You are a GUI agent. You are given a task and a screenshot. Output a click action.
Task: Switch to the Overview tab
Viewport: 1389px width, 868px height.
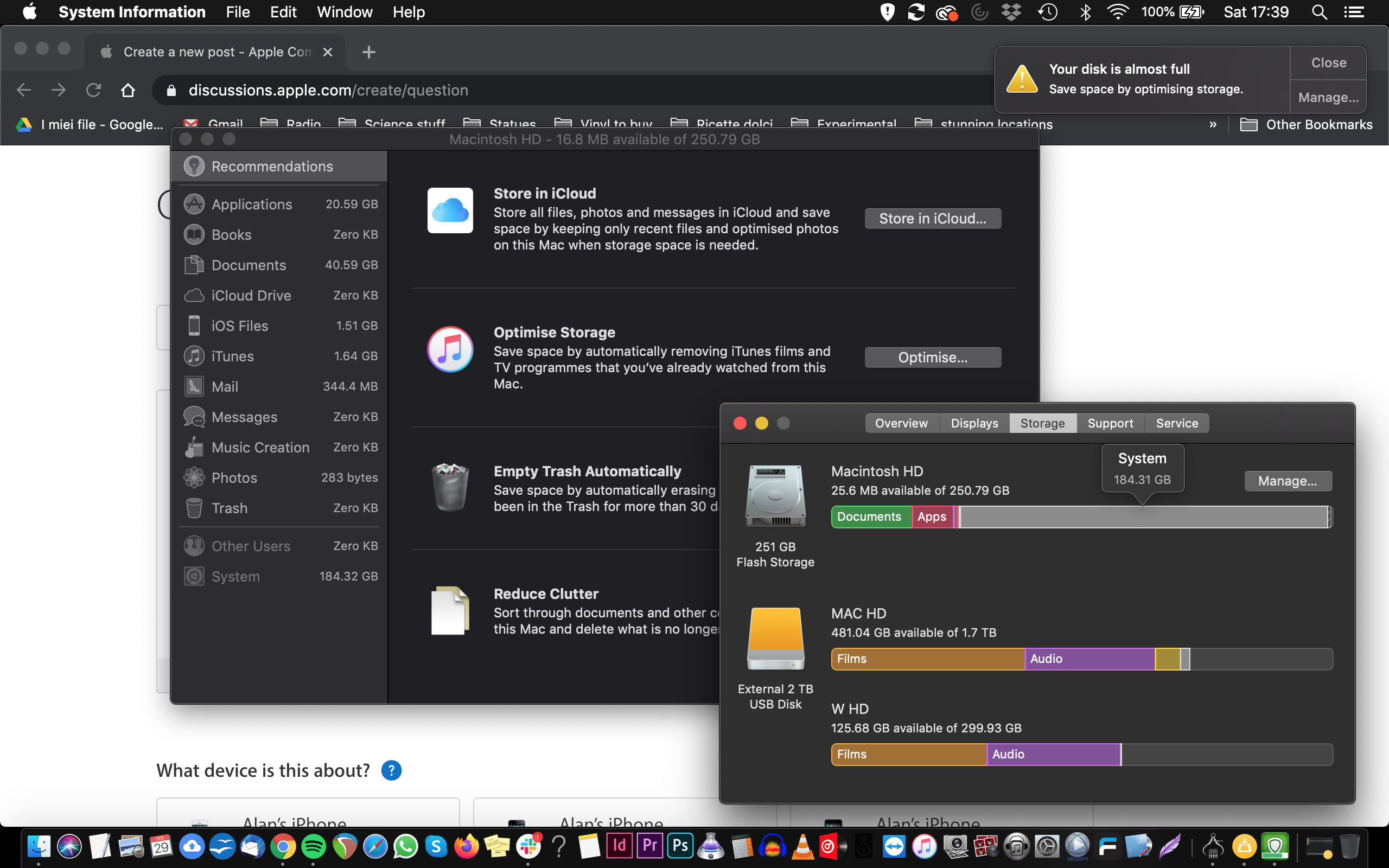[x=901, y=423]
